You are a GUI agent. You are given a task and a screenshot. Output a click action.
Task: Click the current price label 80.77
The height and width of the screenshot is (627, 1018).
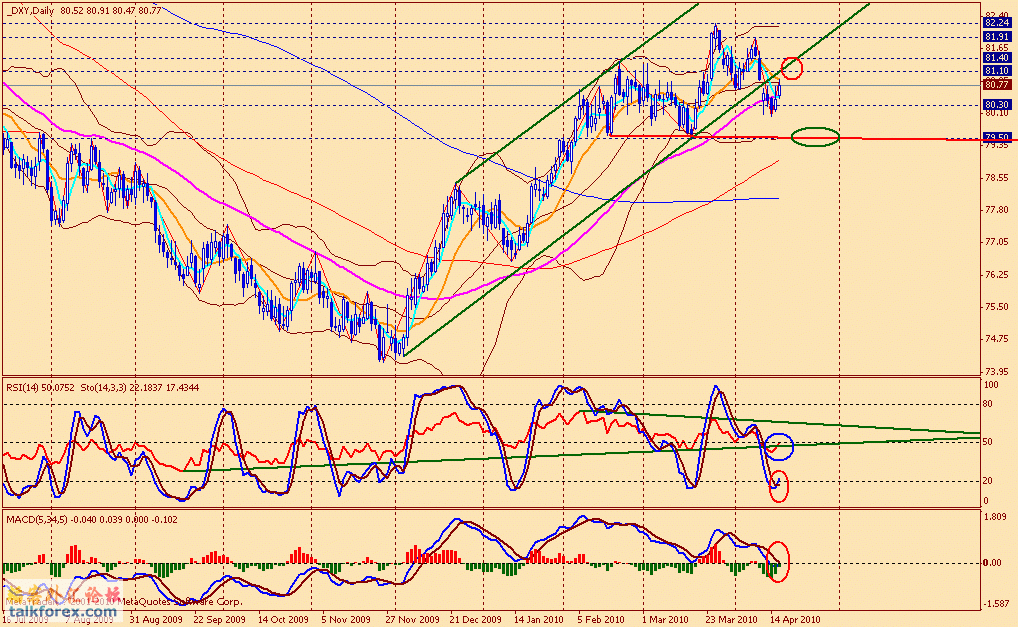997,84
